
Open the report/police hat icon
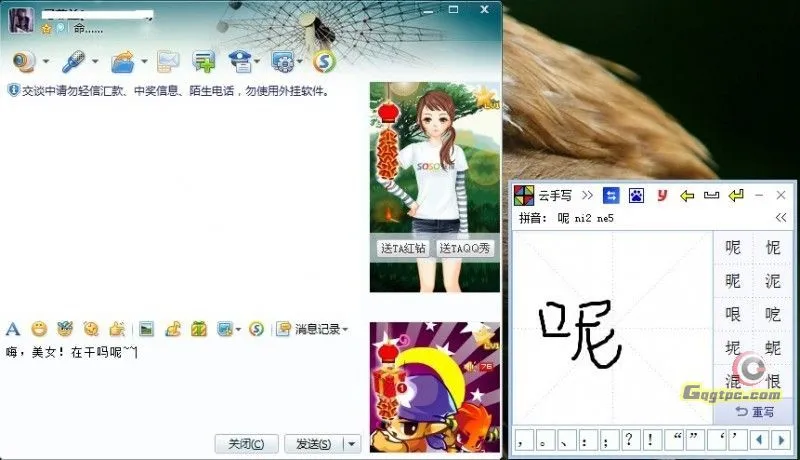pyautogui.click(x=239, y=61)
